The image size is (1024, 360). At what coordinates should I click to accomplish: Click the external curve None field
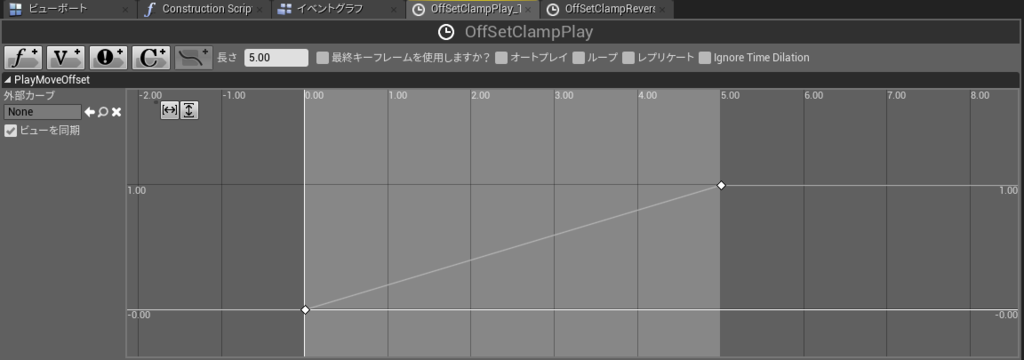(42, 112)
